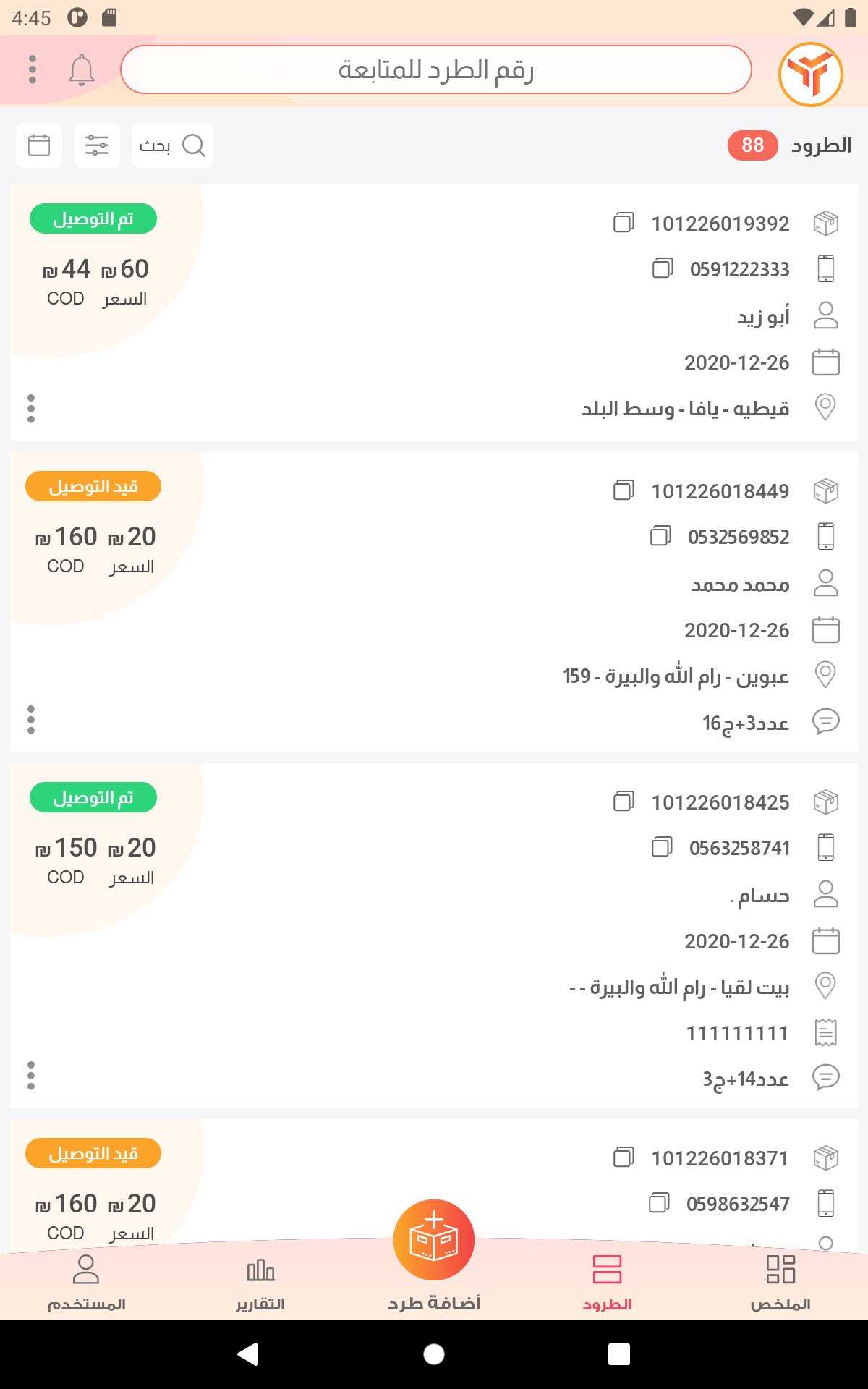The image size is (868, 1389).
Task: Open the top-bar overflow menu
Action: tap(33, 69)
